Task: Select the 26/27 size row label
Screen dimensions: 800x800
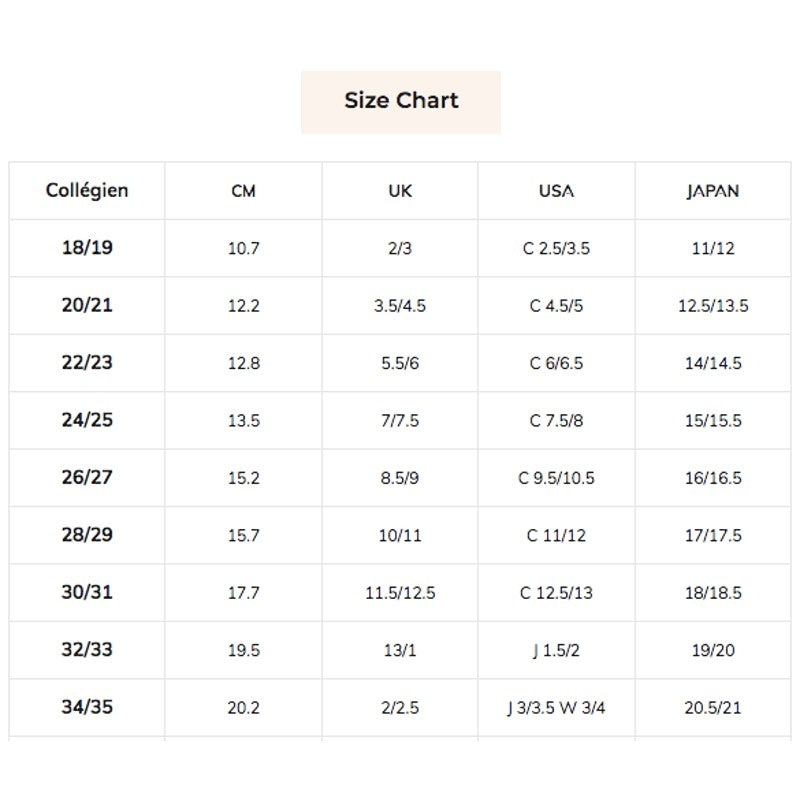Action: pos(87,478)
